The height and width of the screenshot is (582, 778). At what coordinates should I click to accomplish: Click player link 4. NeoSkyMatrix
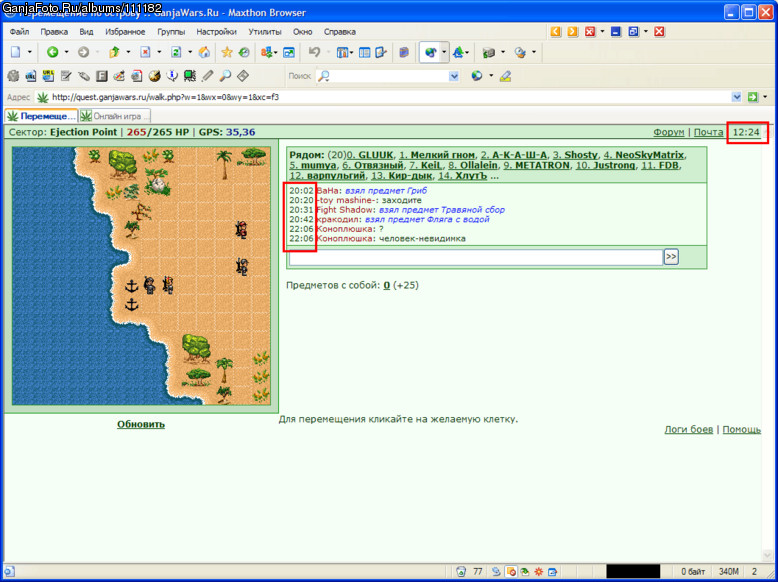coord(644,155)
